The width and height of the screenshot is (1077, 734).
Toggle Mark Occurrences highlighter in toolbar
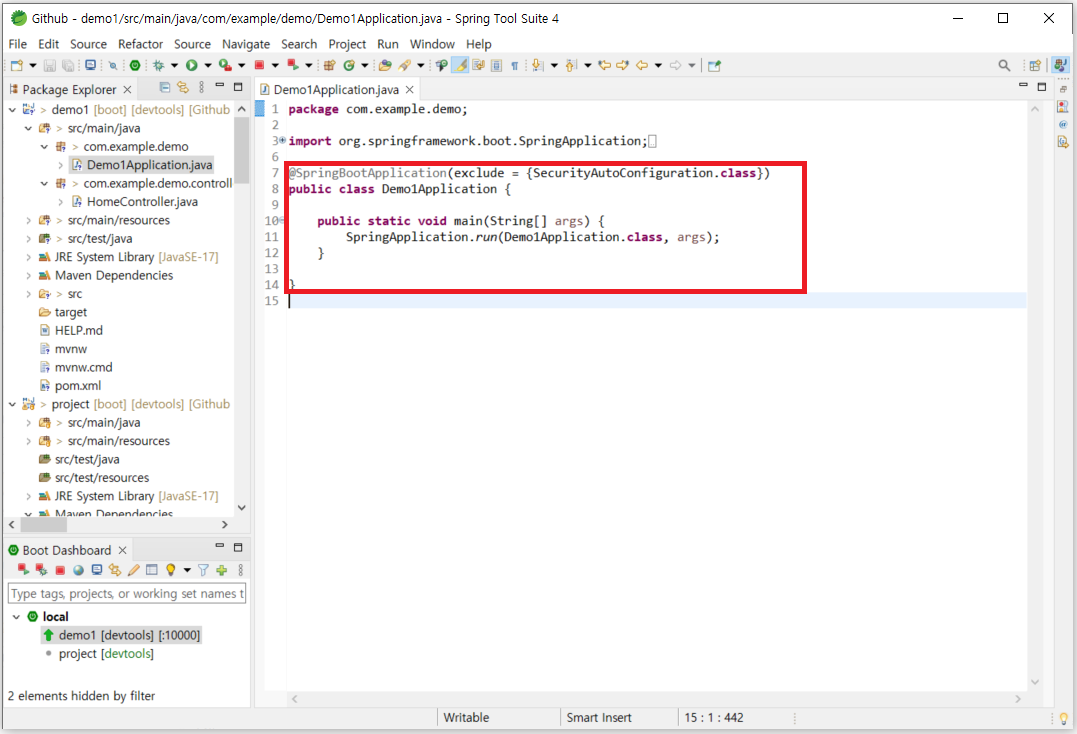[x=461, y=65]
